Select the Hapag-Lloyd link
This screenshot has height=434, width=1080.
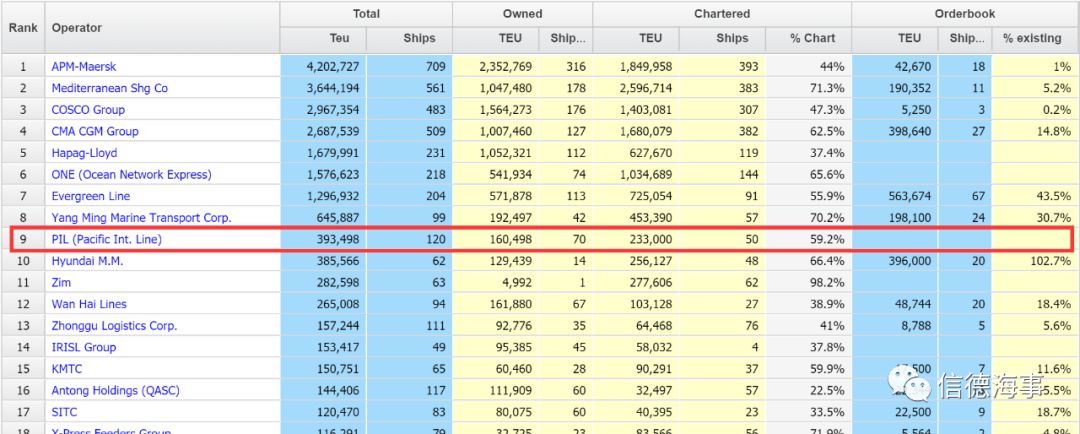(x=84, y=153)
